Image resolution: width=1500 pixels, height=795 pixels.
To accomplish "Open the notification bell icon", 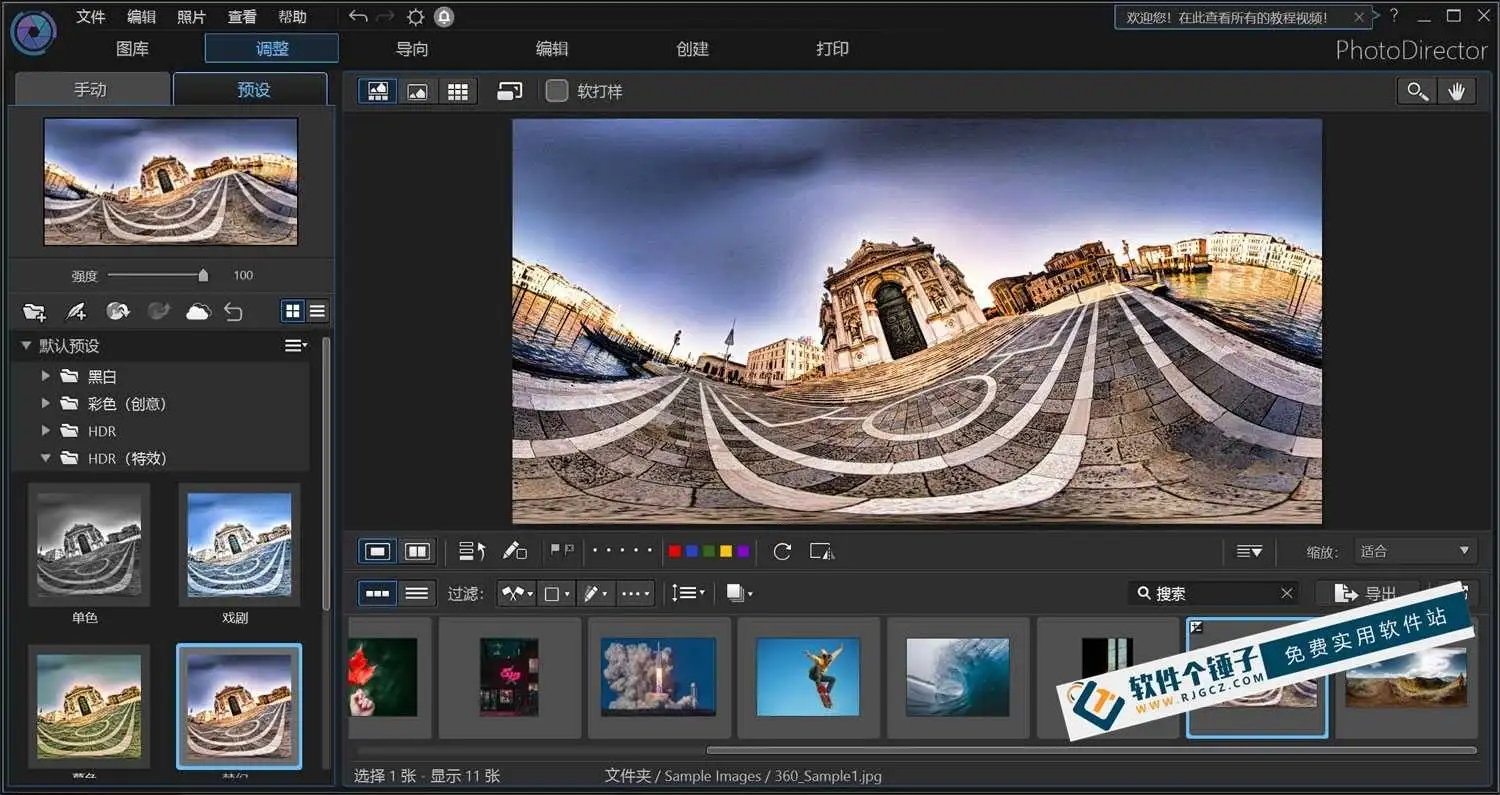I will pos(444,17).
